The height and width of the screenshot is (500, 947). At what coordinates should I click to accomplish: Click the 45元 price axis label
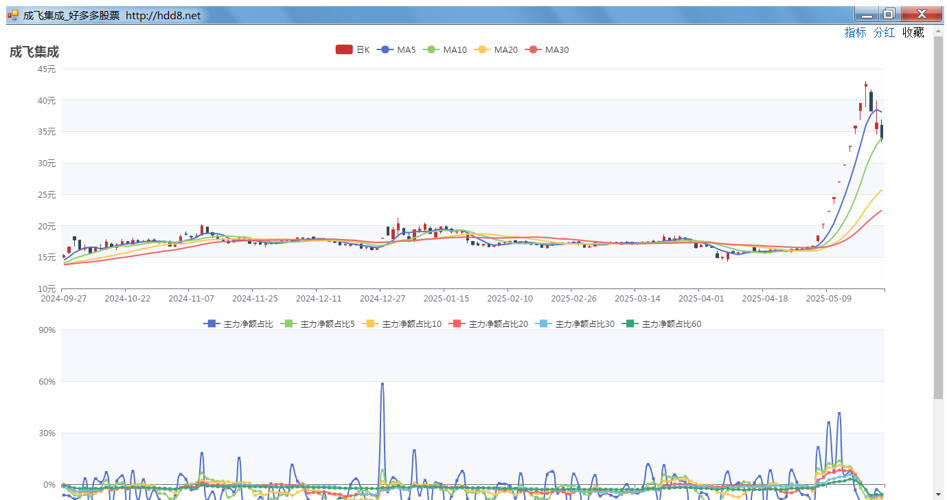[x=47, y=69]
